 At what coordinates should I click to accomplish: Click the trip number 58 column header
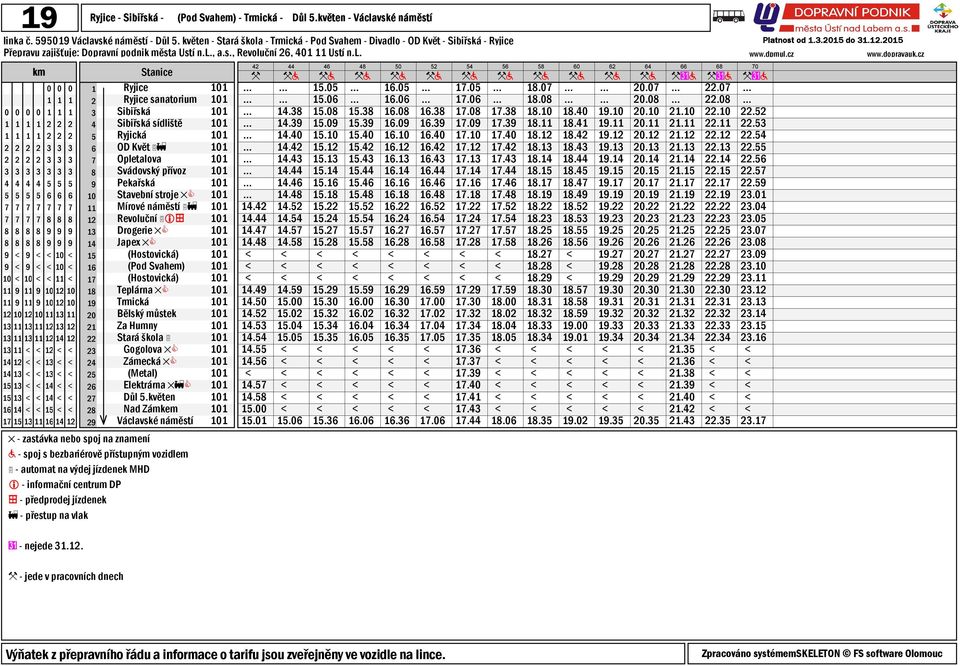(541, 66)
